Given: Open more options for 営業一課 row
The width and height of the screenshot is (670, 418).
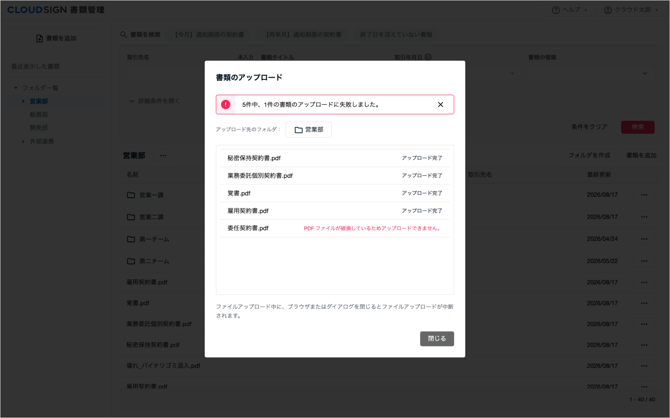Looking at the screenshot, I should [x=644, y=194].
